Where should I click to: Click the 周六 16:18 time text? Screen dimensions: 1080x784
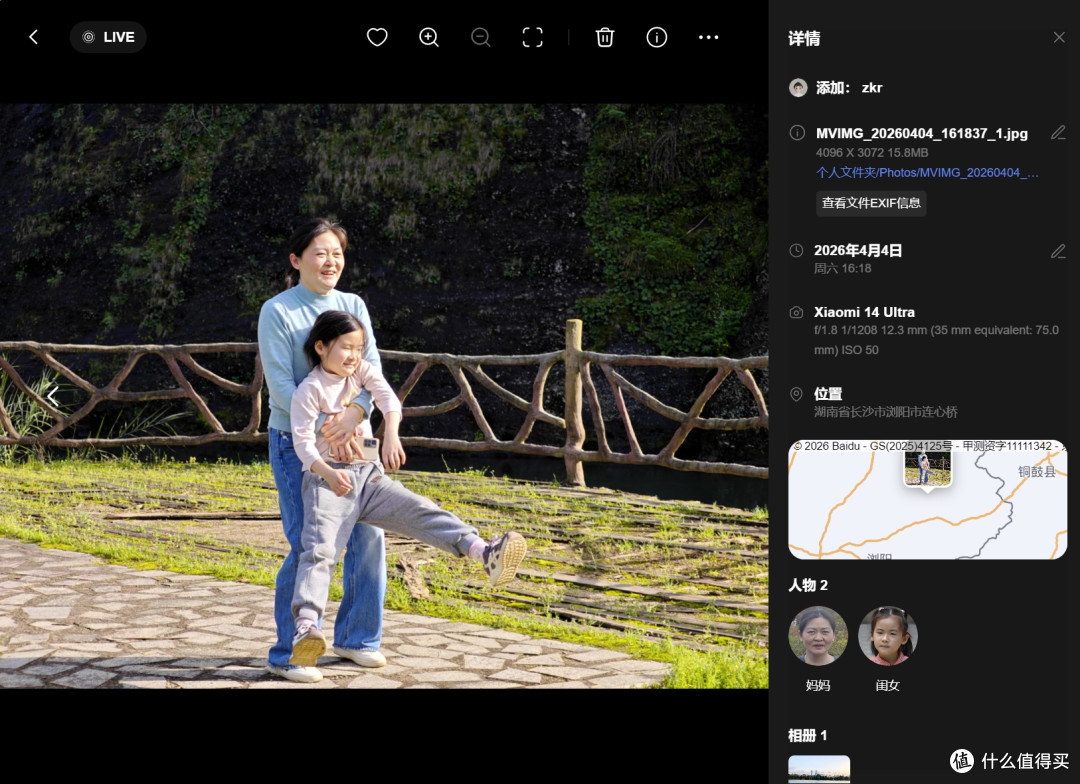(842, 269)
